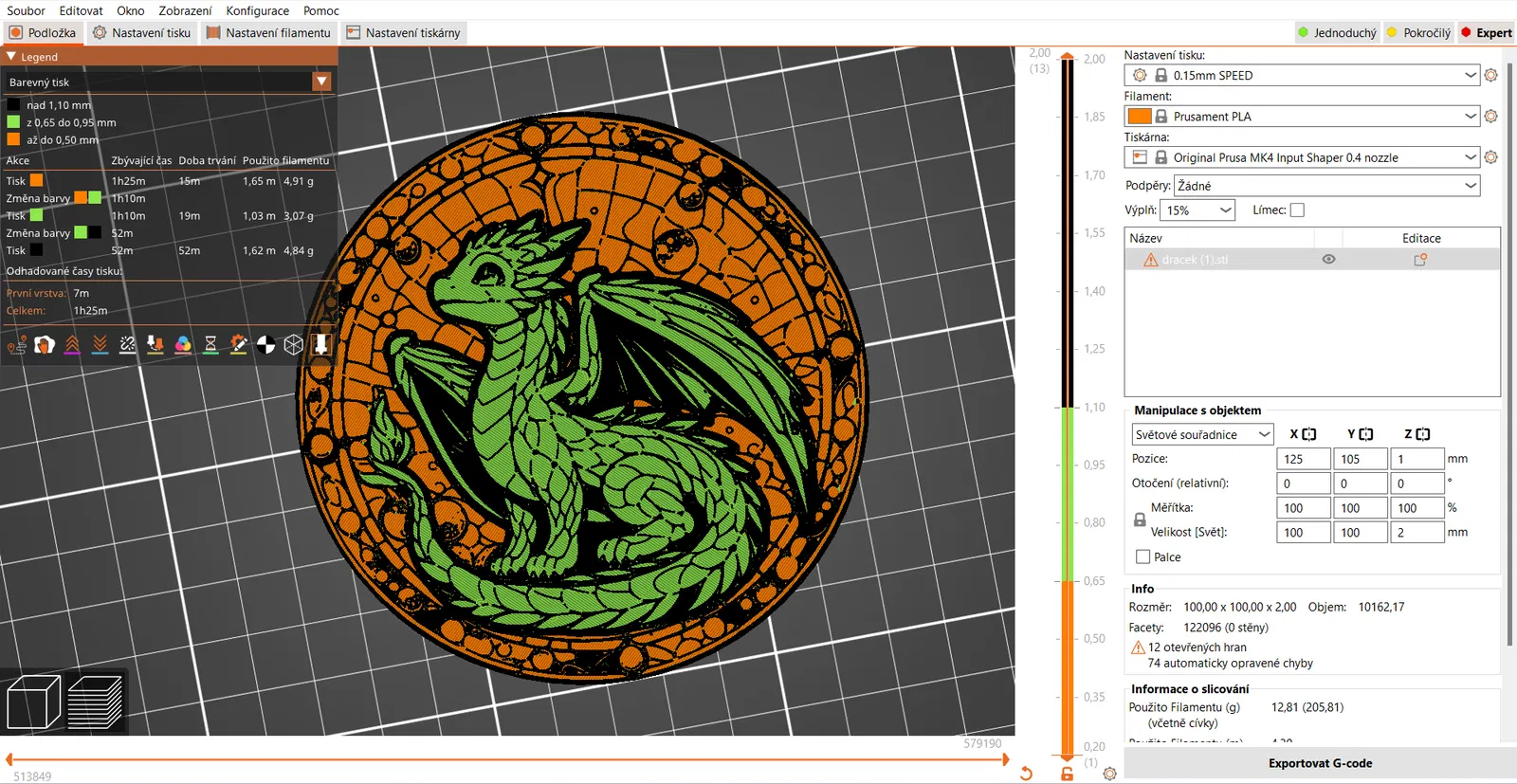
Task: Toggle custom G-code gear-pencil icon
Action: click(239, 345)
